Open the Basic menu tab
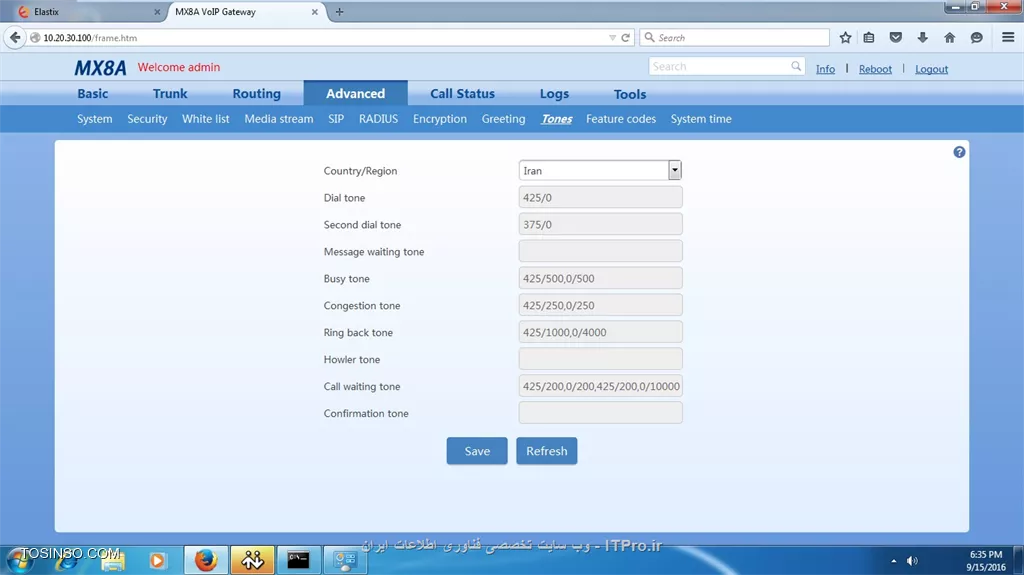 (93, 93)
